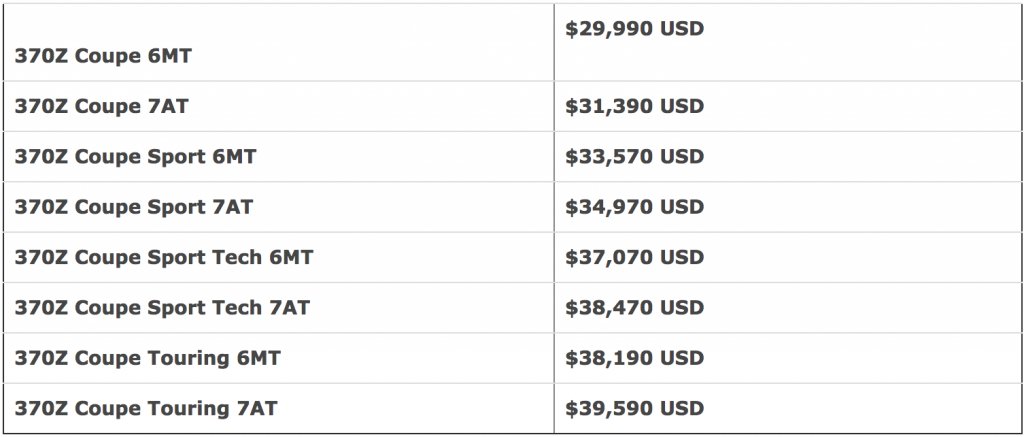Select 370Z Coupe Sport 7AT label
Viewport: 1024px width, 437px height.
[133, 207]
